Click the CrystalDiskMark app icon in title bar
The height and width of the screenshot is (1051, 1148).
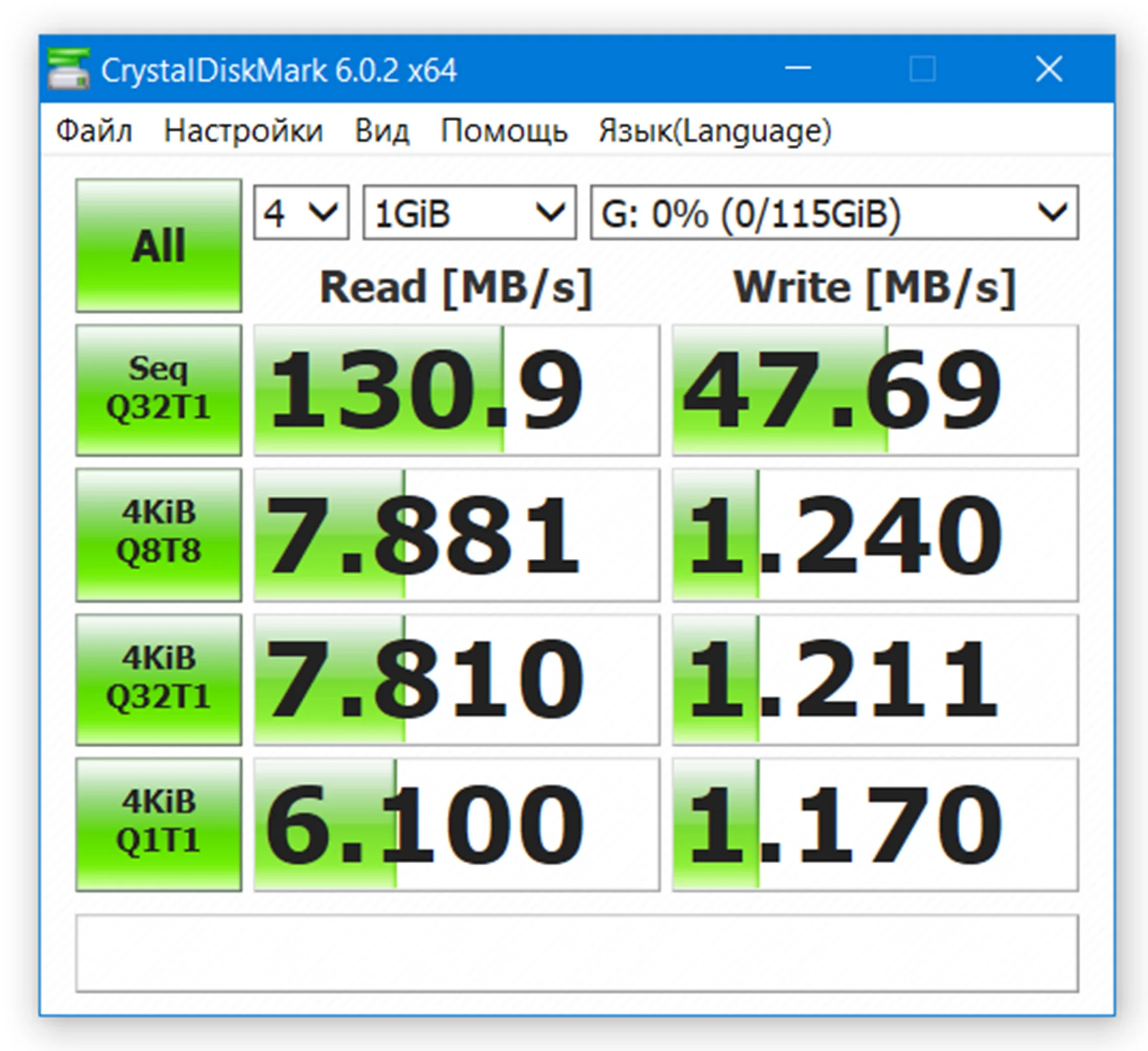[x=68, y=69]
